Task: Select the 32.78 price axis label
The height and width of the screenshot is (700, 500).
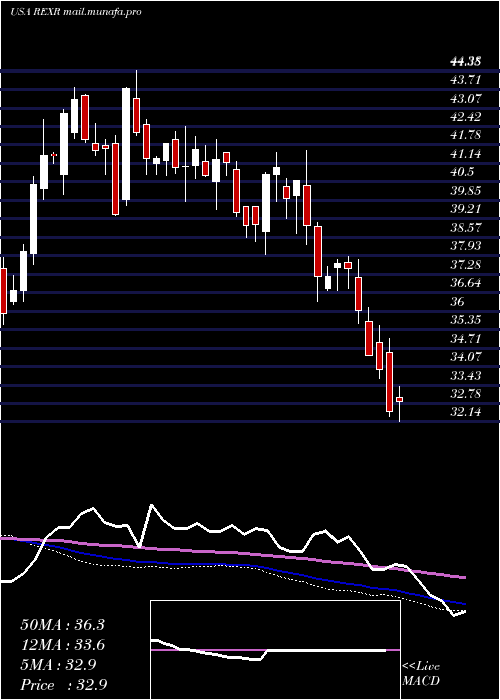Action: 465,394
